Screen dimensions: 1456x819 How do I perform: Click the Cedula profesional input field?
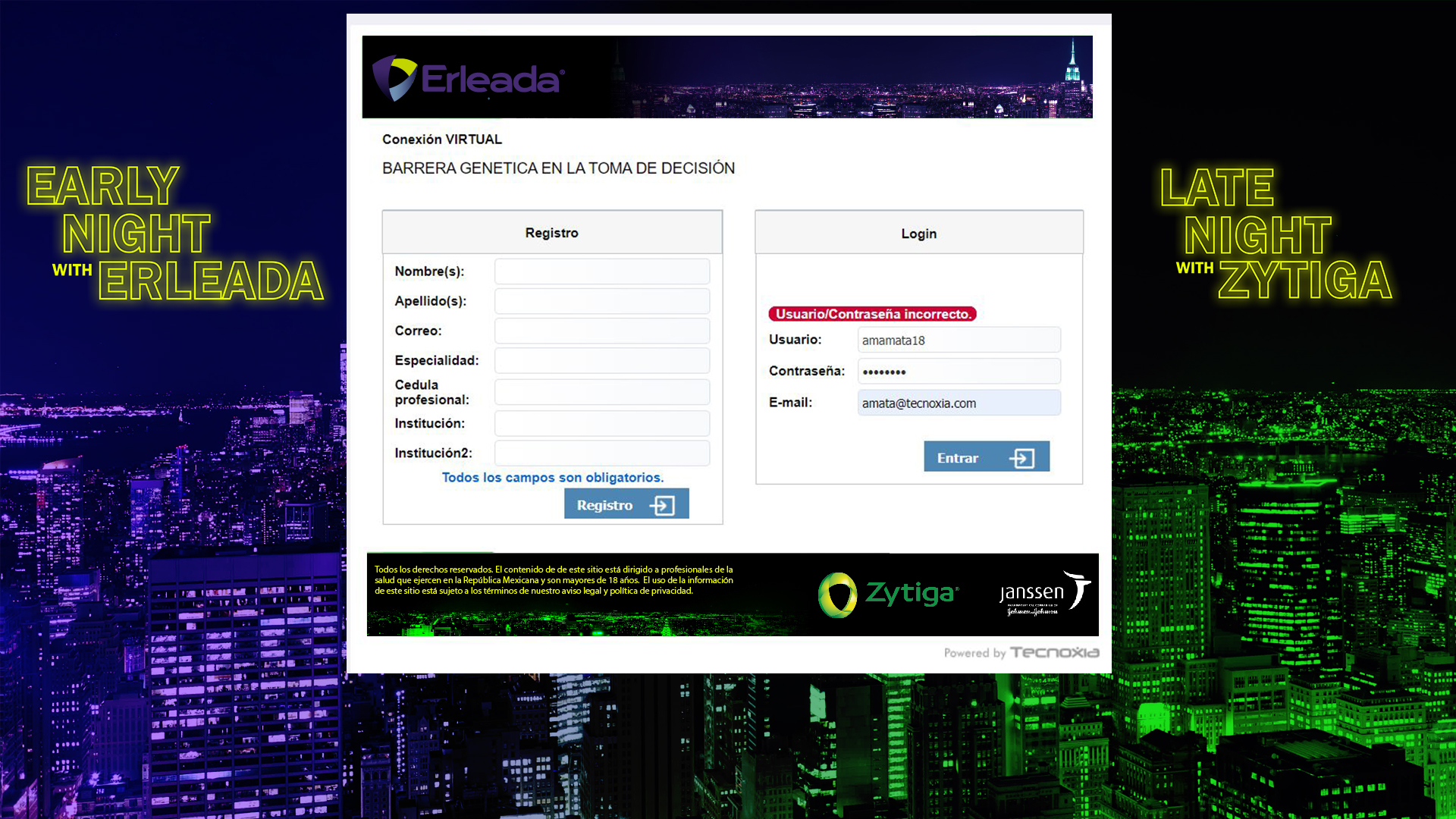coord(602,392)
